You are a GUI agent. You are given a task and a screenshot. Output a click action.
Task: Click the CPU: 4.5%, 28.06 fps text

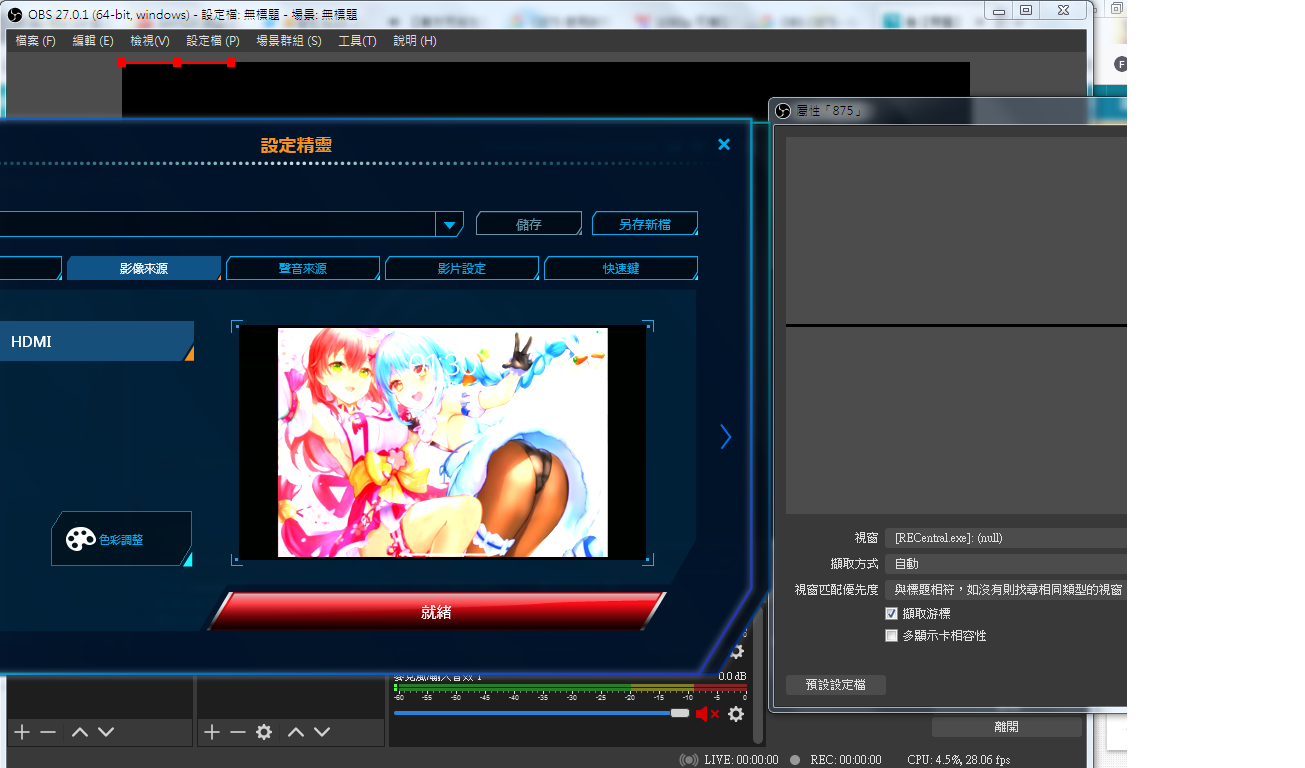point(958,760)
